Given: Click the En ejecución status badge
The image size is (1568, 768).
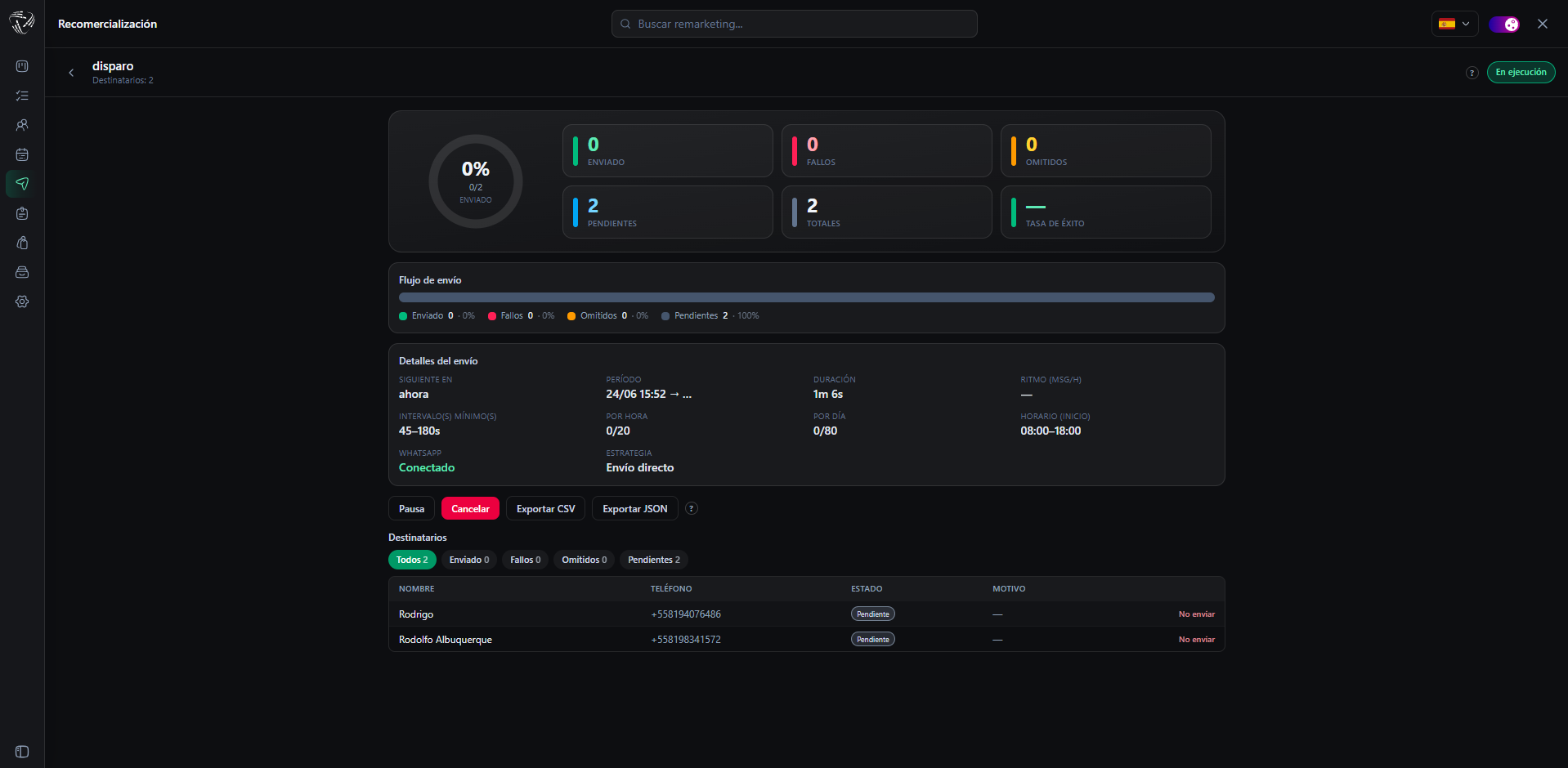Looking at the screenshot, I should 1521,72.
